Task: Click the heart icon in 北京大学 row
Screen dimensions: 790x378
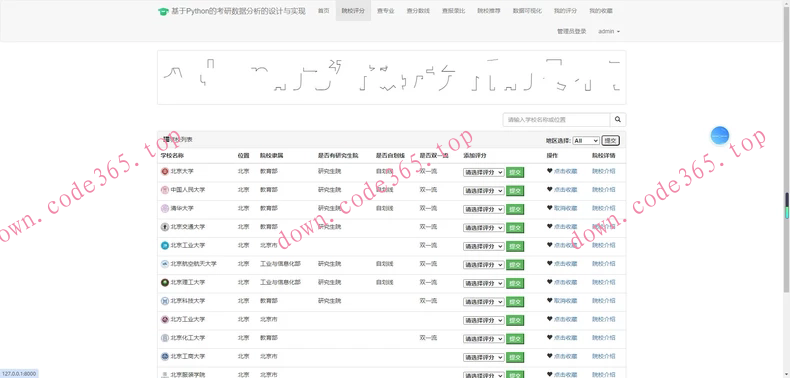Action: 550,171
